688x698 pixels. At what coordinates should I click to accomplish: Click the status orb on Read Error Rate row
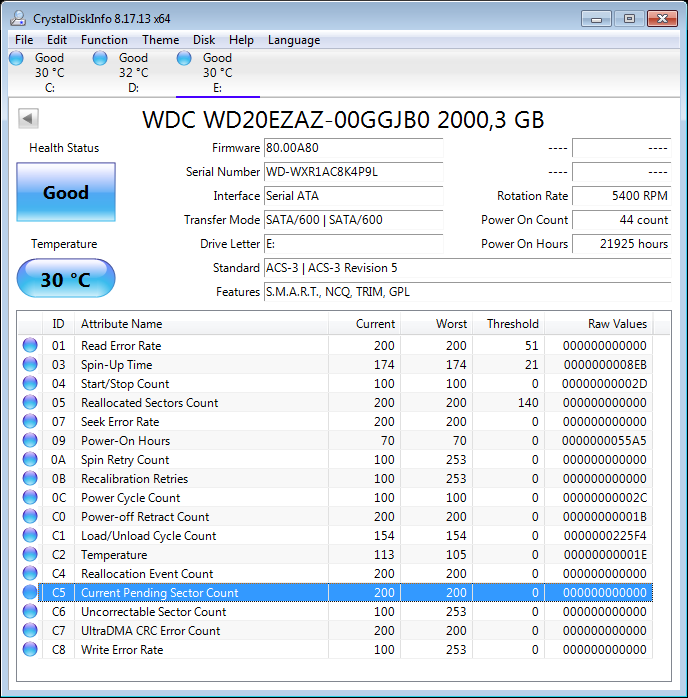[x=30, y=345]
